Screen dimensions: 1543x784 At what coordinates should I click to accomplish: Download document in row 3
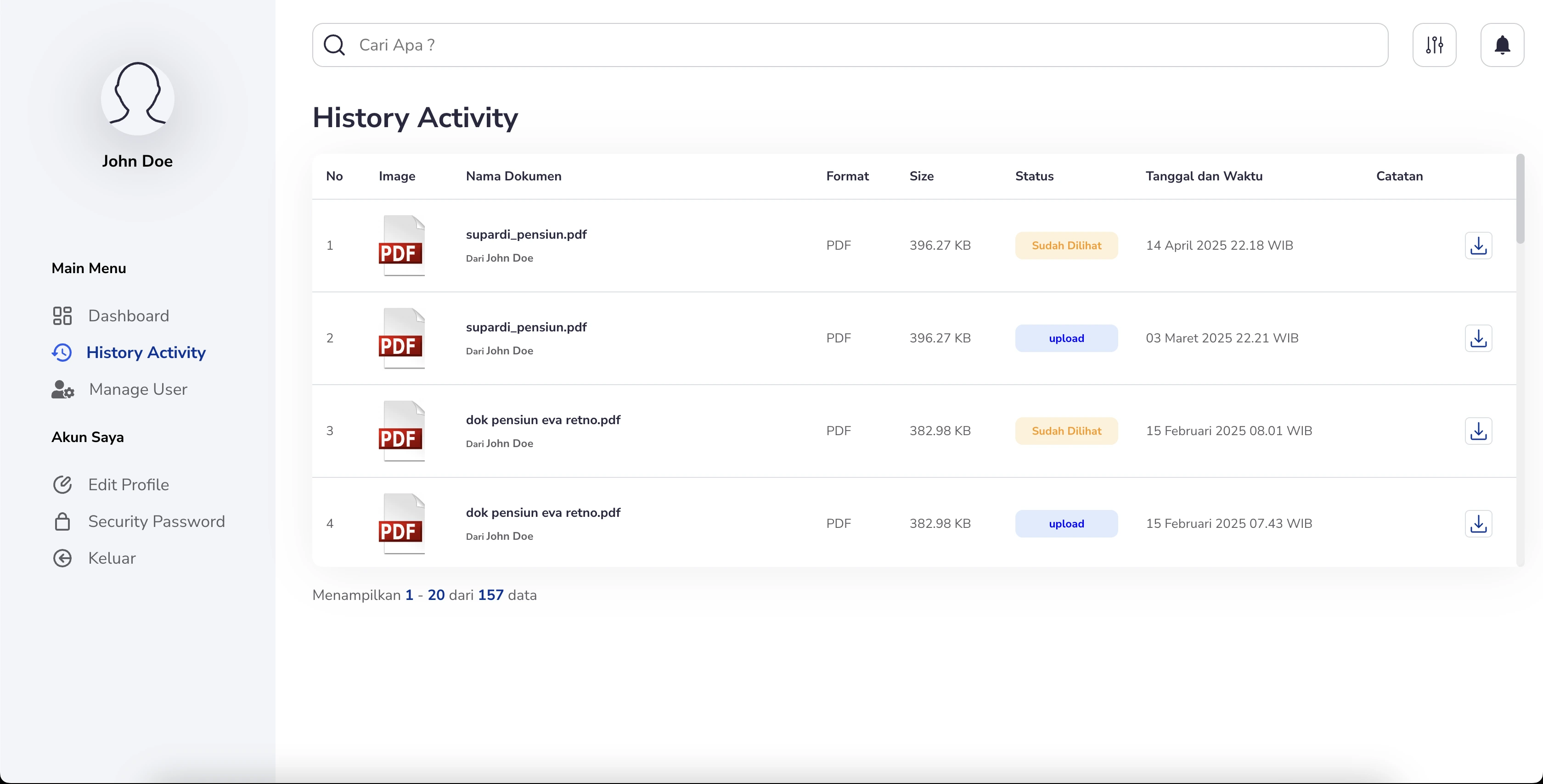[1478, 431]
